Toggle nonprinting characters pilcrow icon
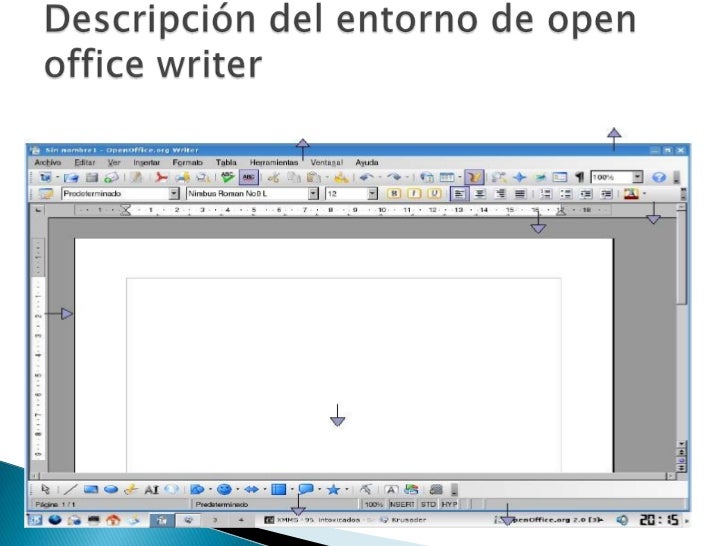This screenshot has height=546, width=728. click(x=579, y=177)
